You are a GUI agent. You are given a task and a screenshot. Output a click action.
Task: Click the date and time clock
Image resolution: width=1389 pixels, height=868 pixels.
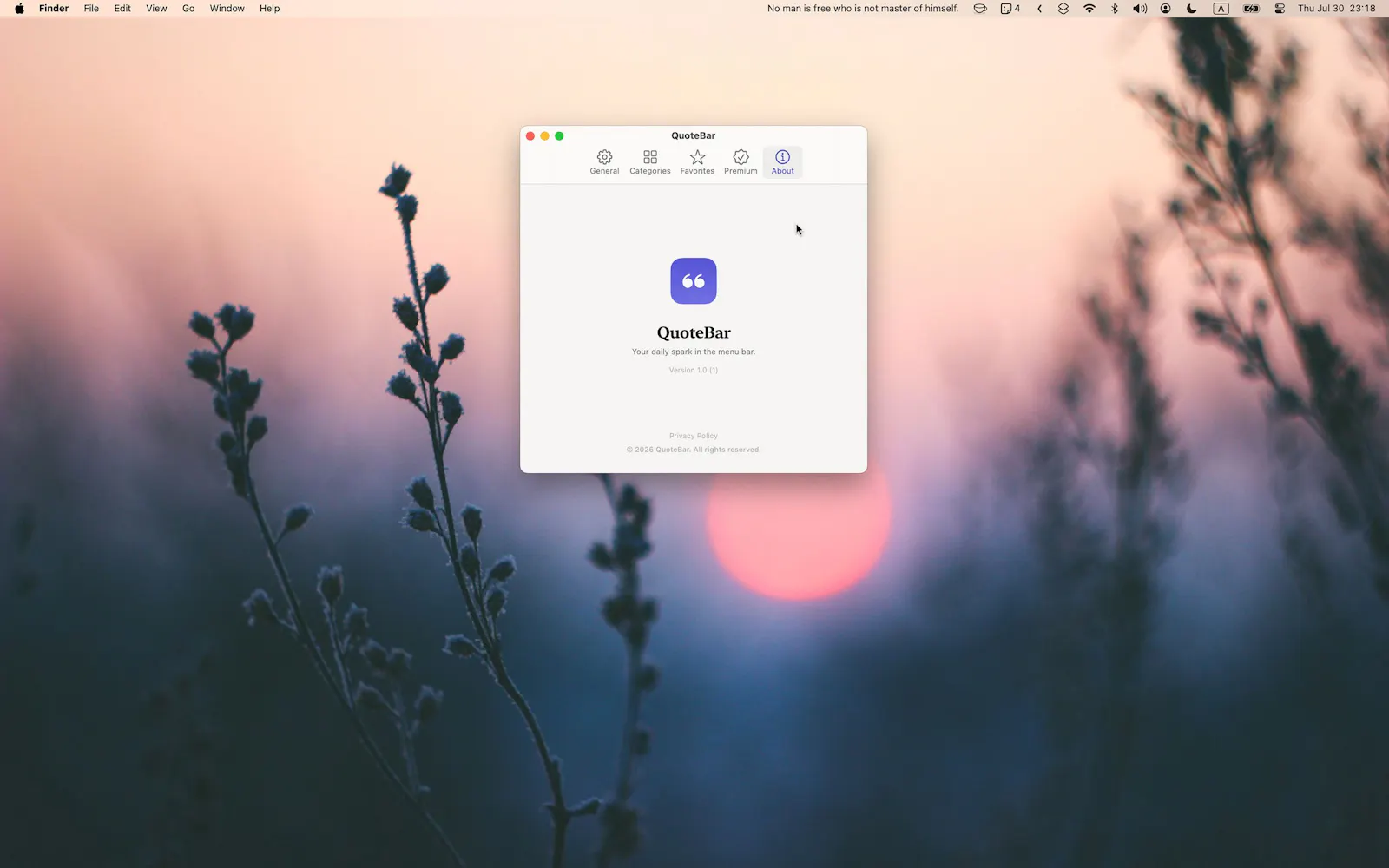pos(1337,9)
